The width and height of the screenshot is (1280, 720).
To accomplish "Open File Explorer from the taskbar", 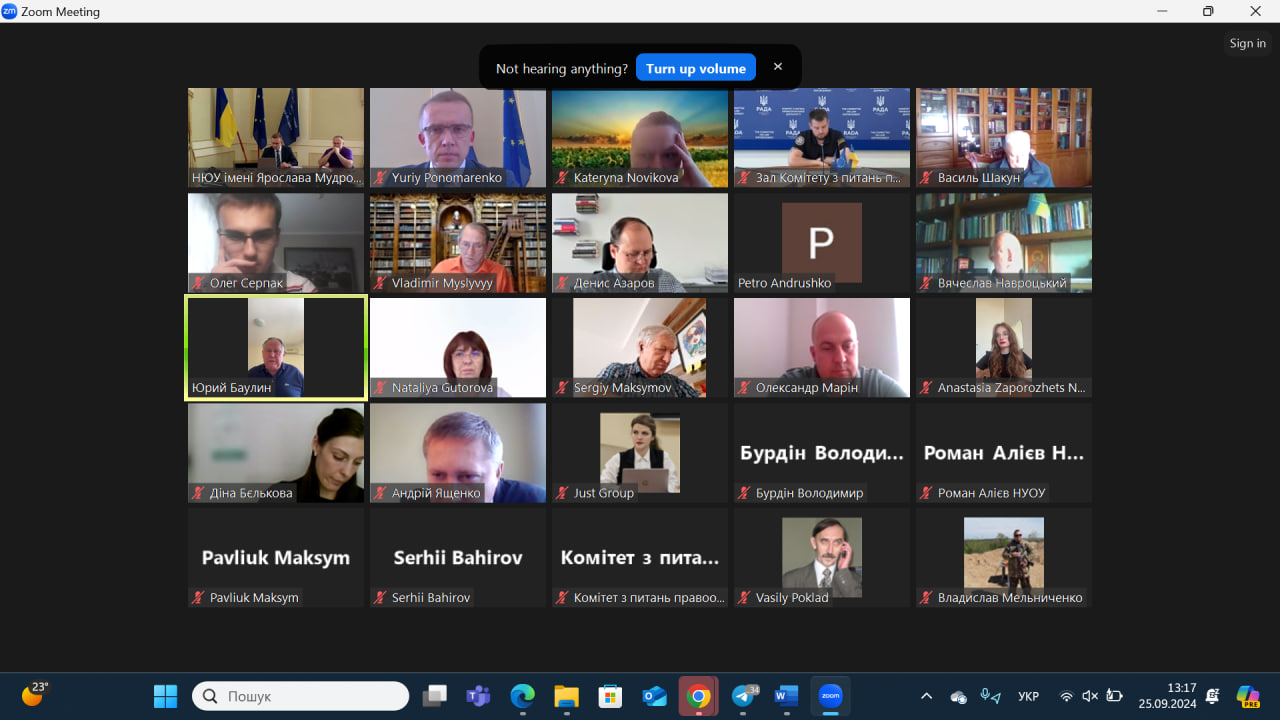I will tap(566, 696).
